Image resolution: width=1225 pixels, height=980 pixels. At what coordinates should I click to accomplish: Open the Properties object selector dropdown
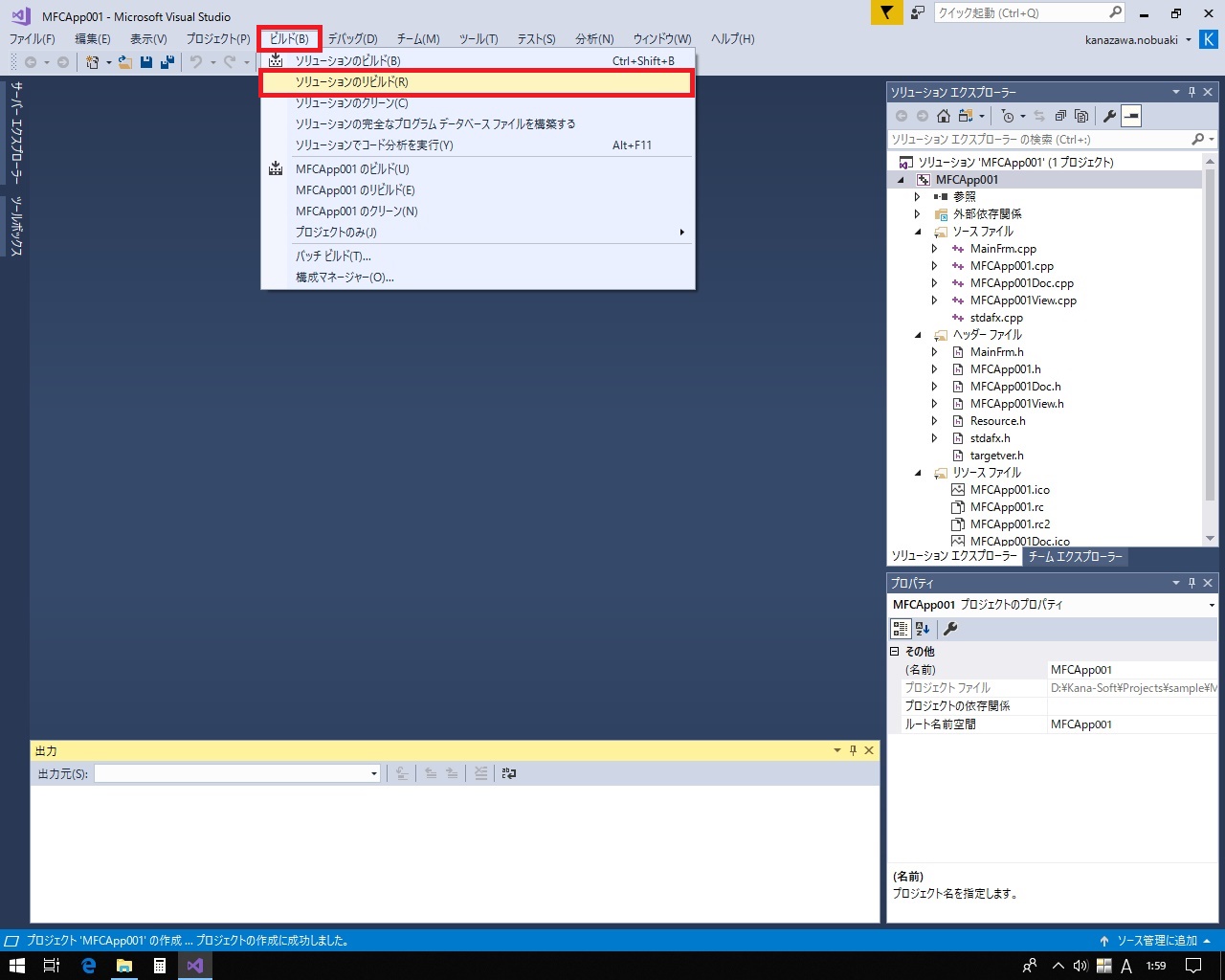pyautogui.click(x=1212, y=605)
